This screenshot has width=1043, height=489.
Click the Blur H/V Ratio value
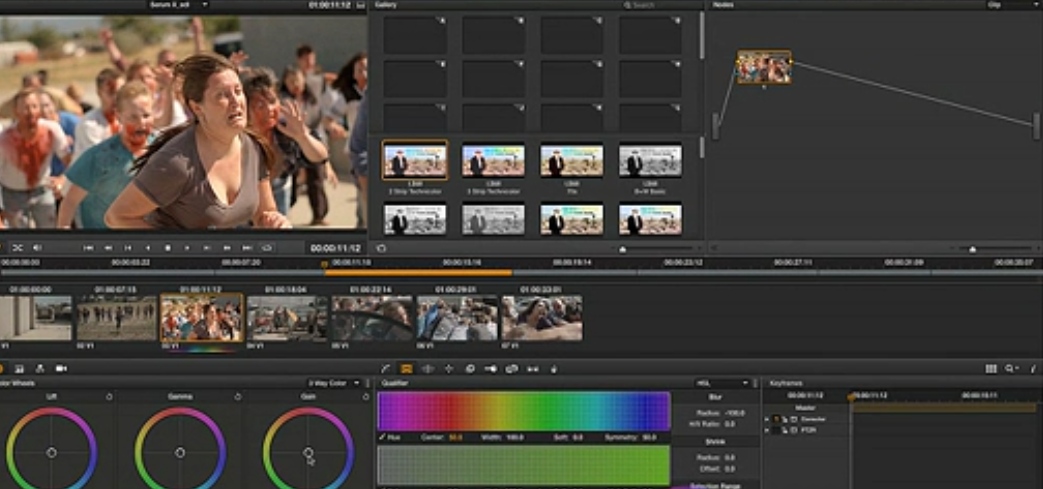730,423
